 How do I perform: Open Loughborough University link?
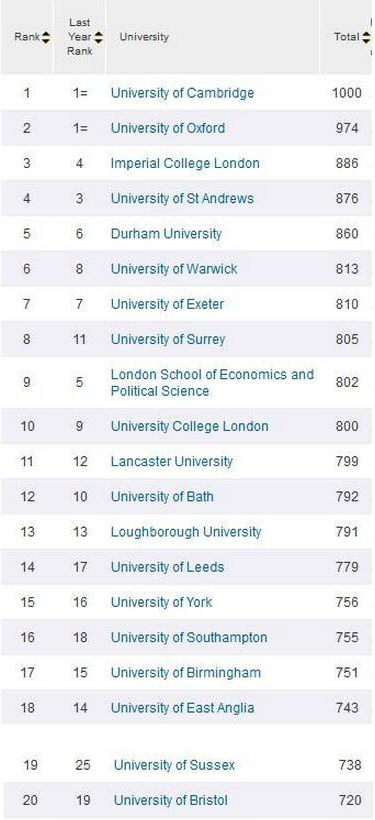point(186,532)
